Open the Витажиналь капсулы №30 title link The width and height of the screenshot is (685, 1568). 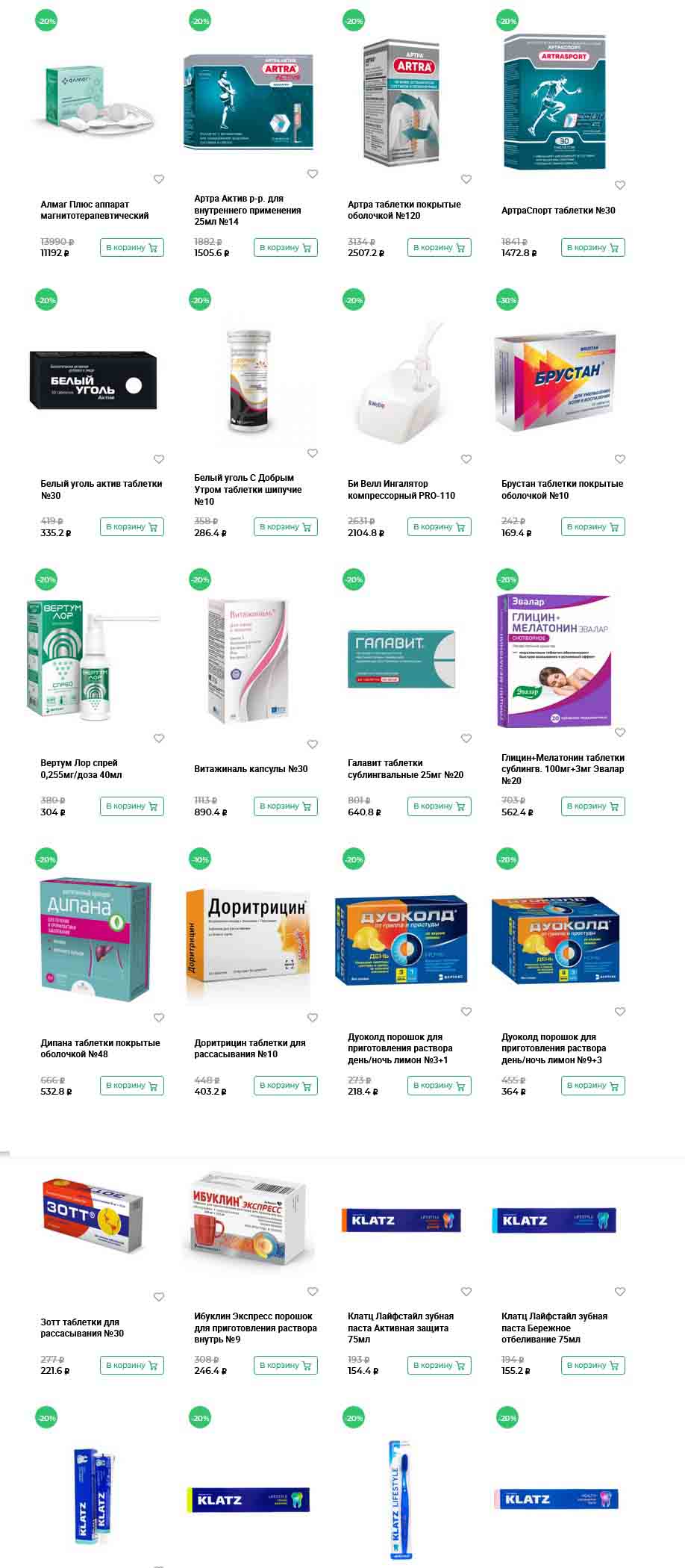point(251,769)
